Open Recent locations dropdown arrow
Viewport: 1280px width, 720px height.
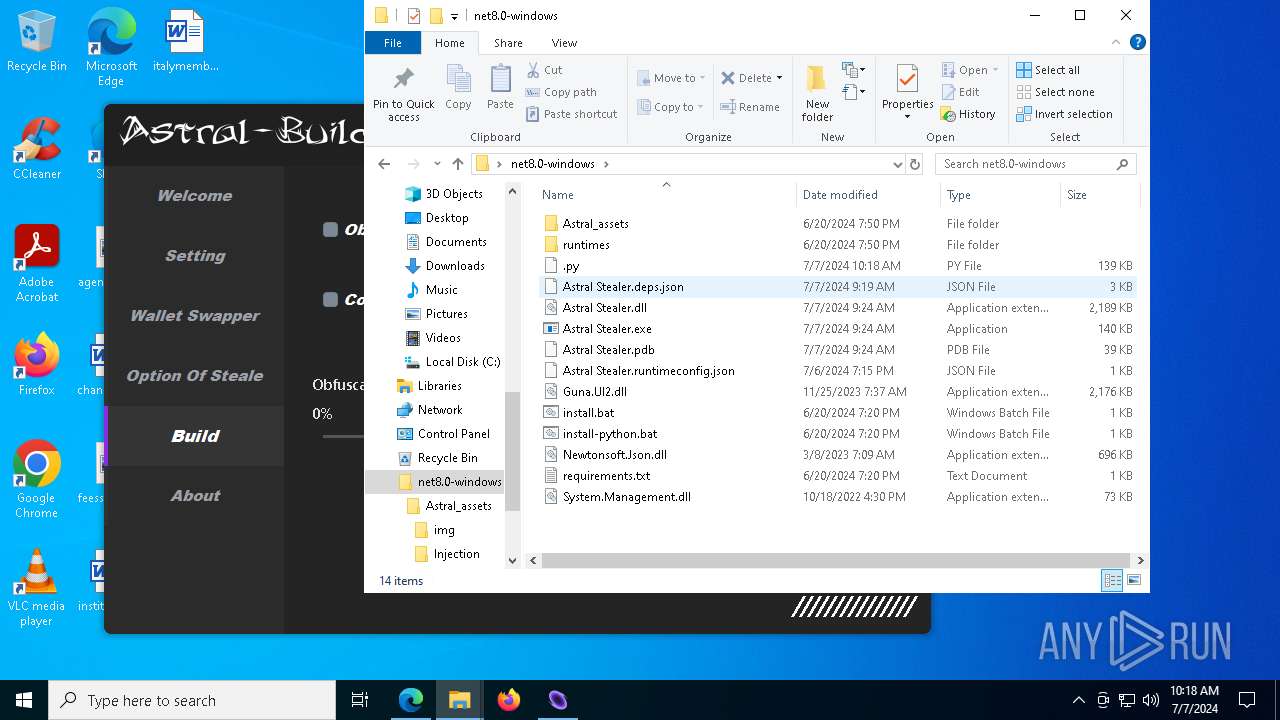(x=437, y=164)
